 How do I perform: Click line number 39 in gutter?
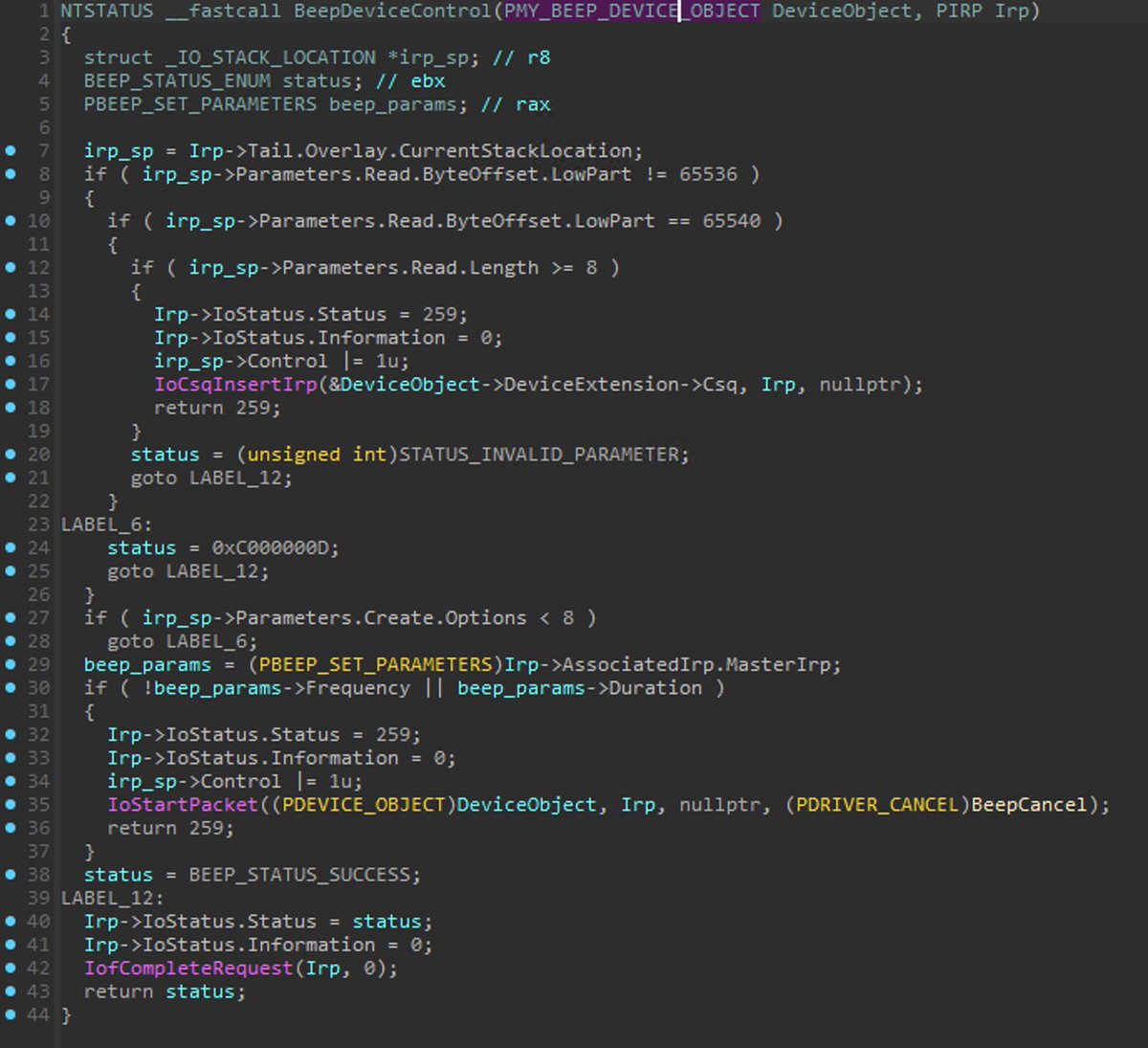pos(38,898)
